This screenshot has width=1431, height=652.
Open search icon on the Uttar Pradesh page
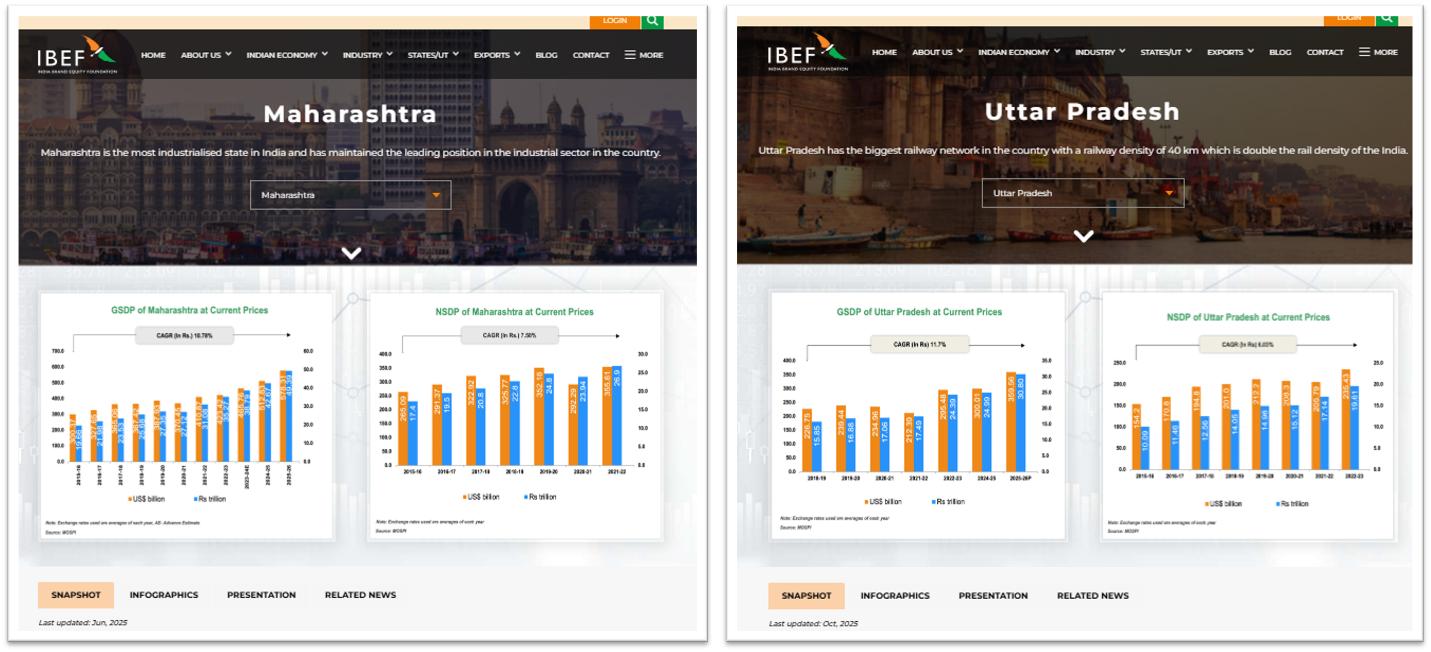[x=1385, y=18]
